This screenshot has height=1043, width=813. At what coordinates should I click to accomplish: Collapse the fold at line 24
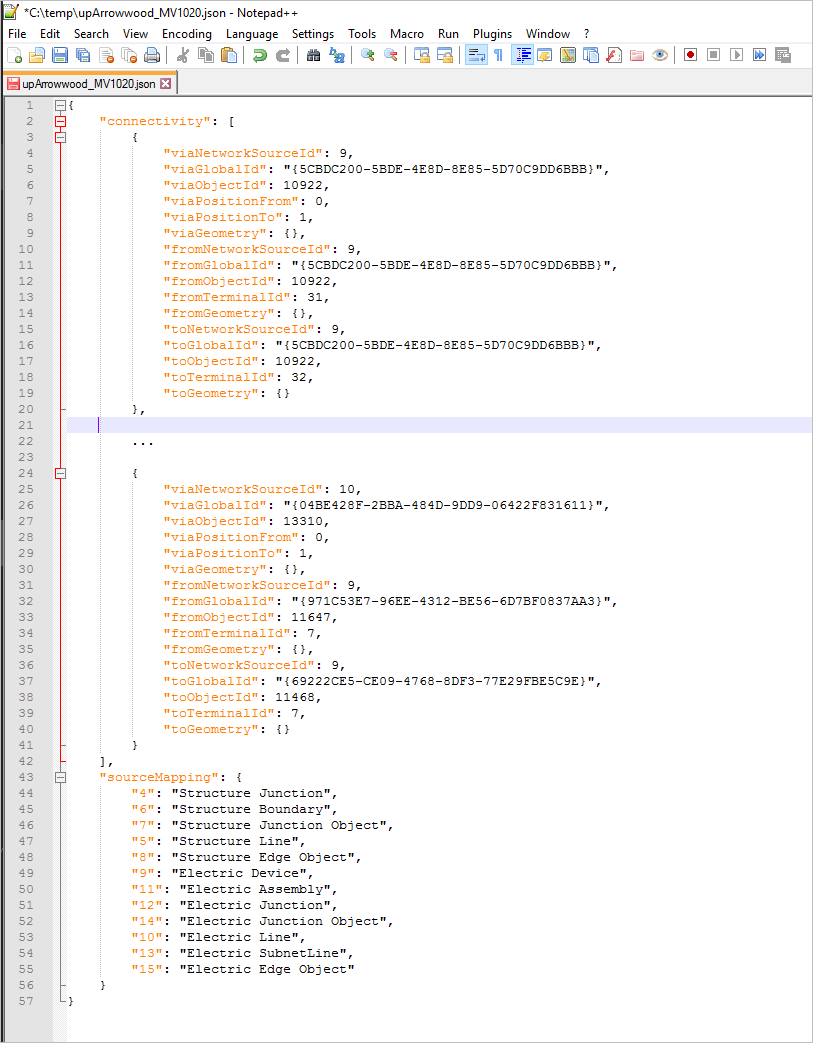pos(60,473)
